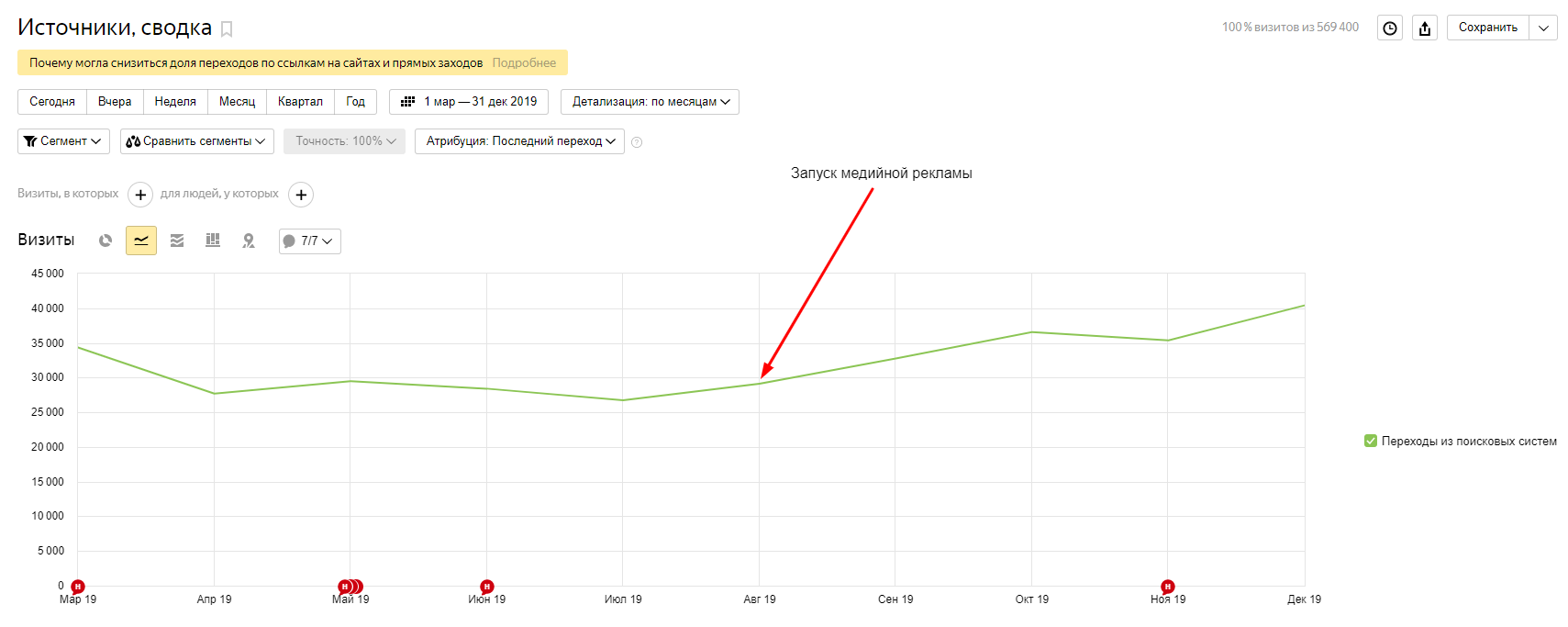Screen dimensions: 1568x627
Task: Expand Детализация: по месяцам dropdown
Action: [x=650, y=102]
